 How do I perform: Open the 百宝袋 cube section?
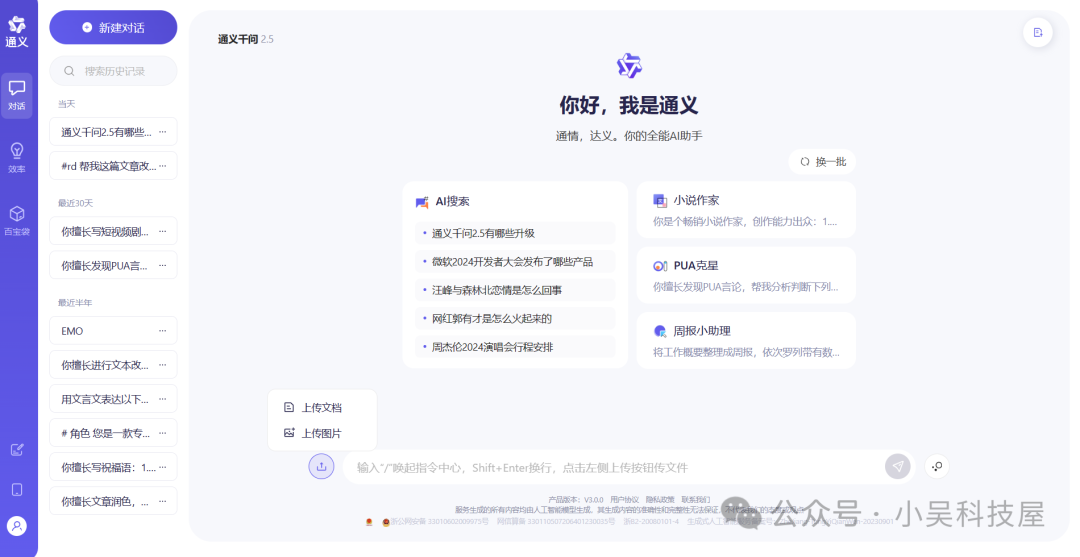17,221
